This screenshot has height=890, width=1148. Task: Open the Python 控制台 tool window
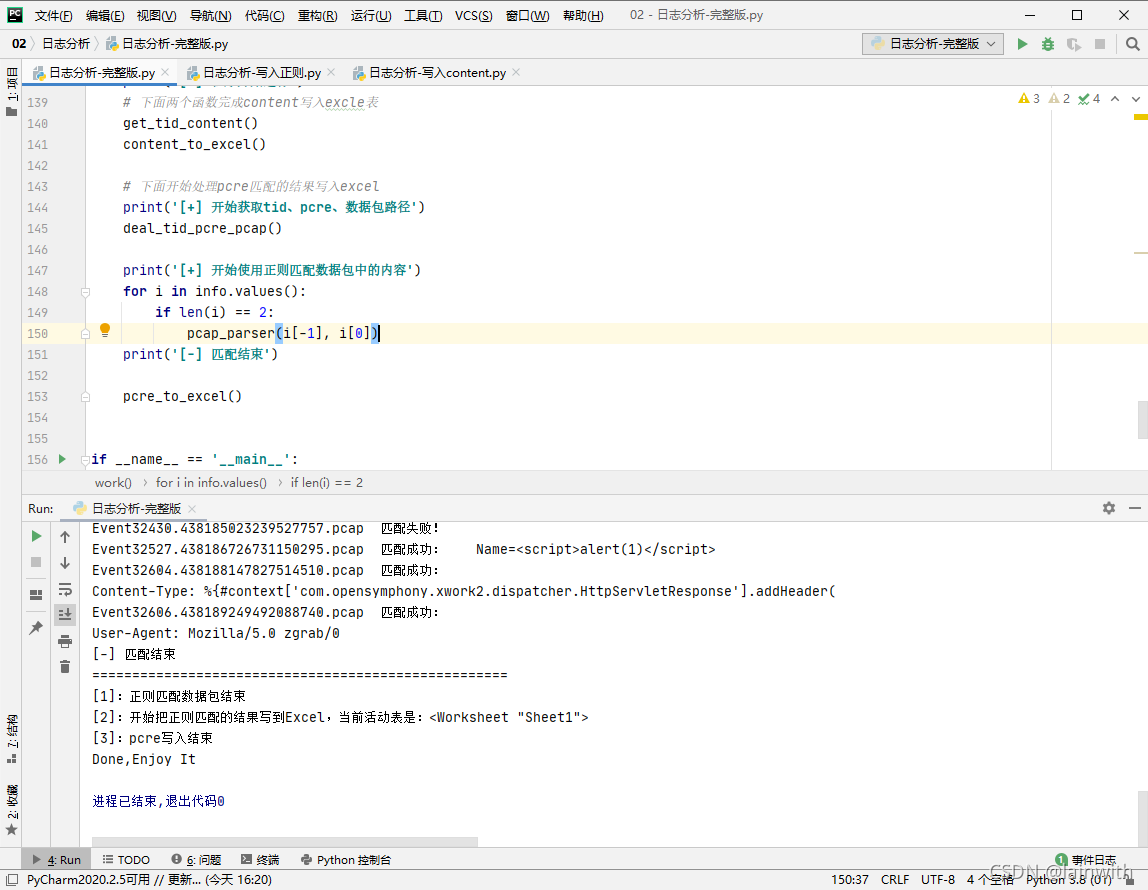coord(346,859)
